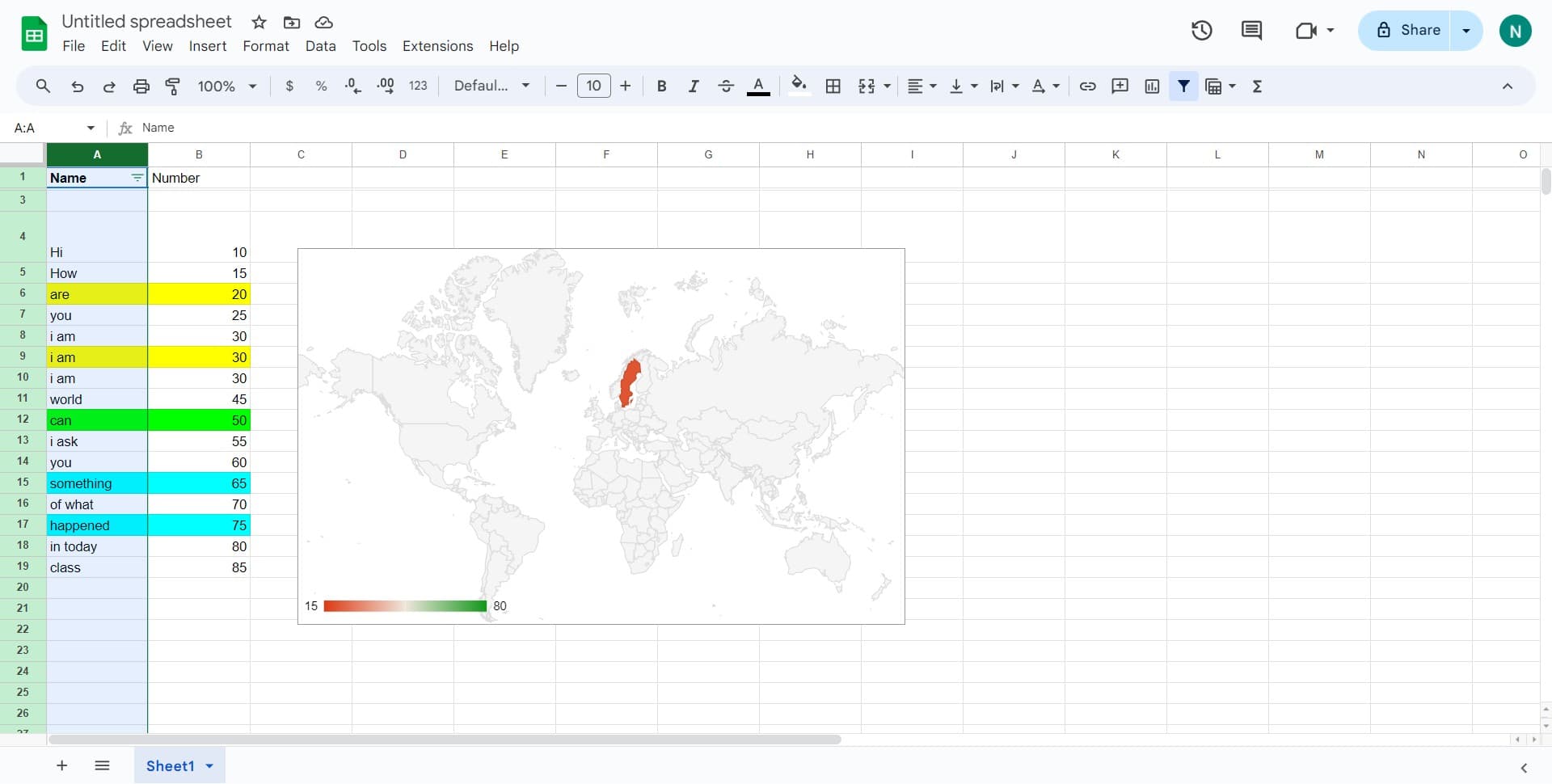The height and width of the screenshot is (784, 1552).
Task: Collapse the toolbar with the chevron
Action: click(1508, 85)
